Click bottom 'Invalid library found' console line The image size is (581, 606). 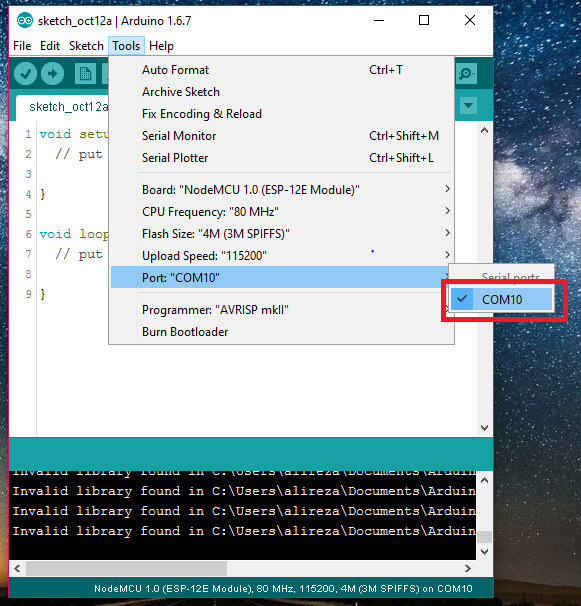point(244,531)
